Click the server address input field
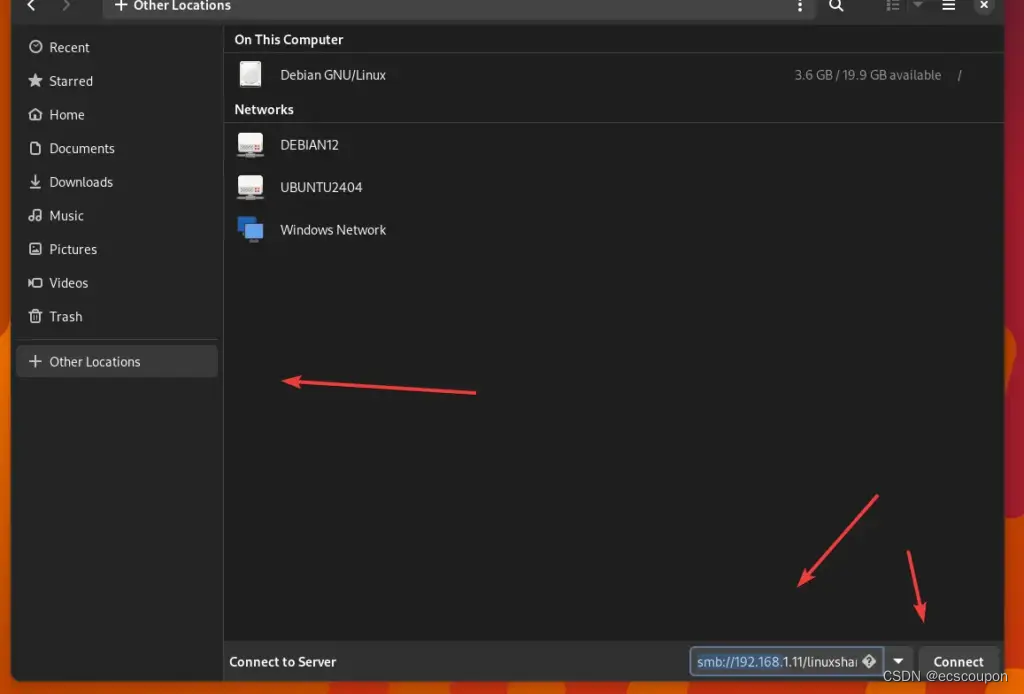 pyautogui.click(x=775, y=661)
